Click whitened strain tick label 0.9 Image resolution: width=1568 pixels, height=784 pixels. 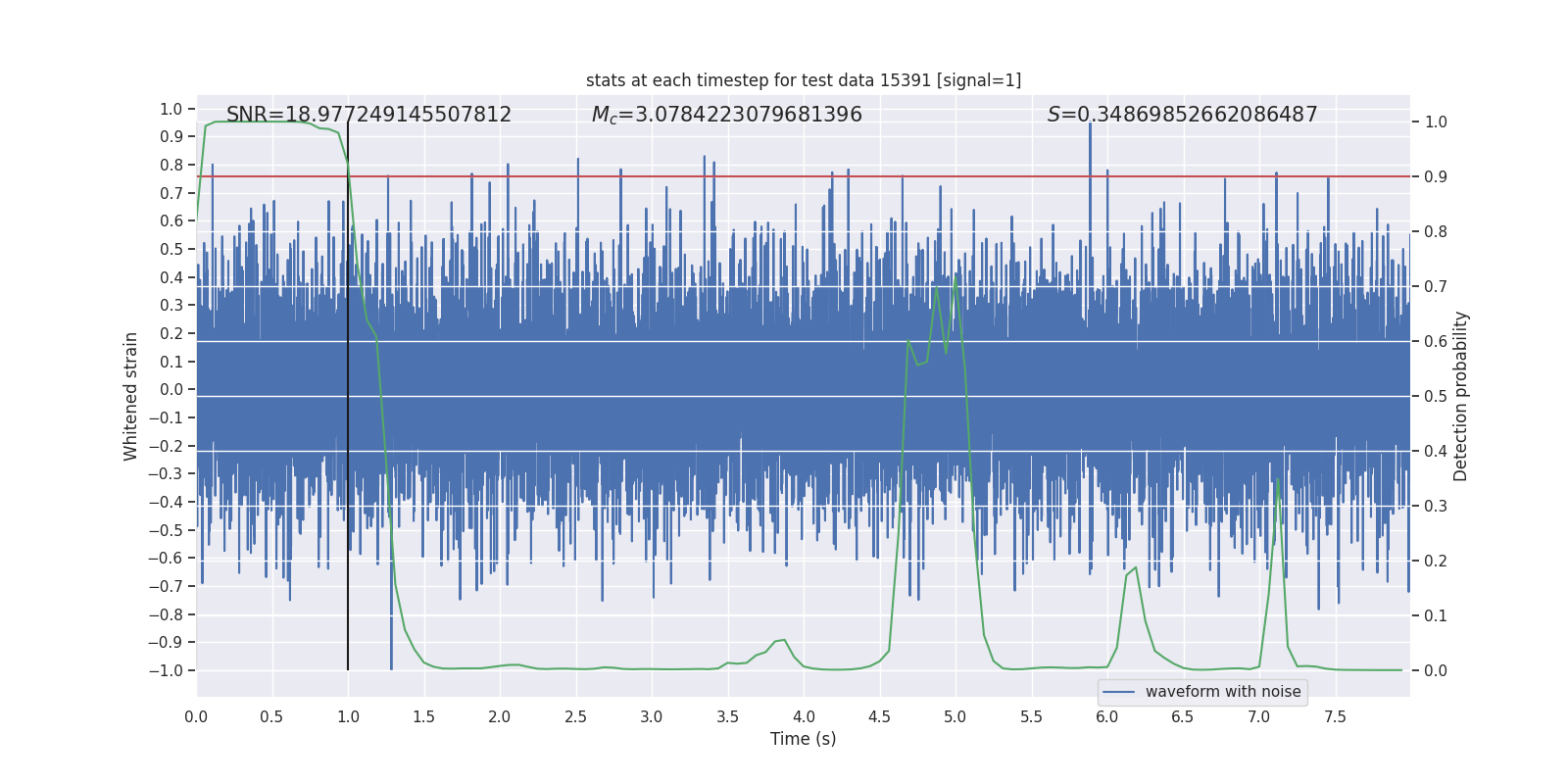(x=171, y=137)
